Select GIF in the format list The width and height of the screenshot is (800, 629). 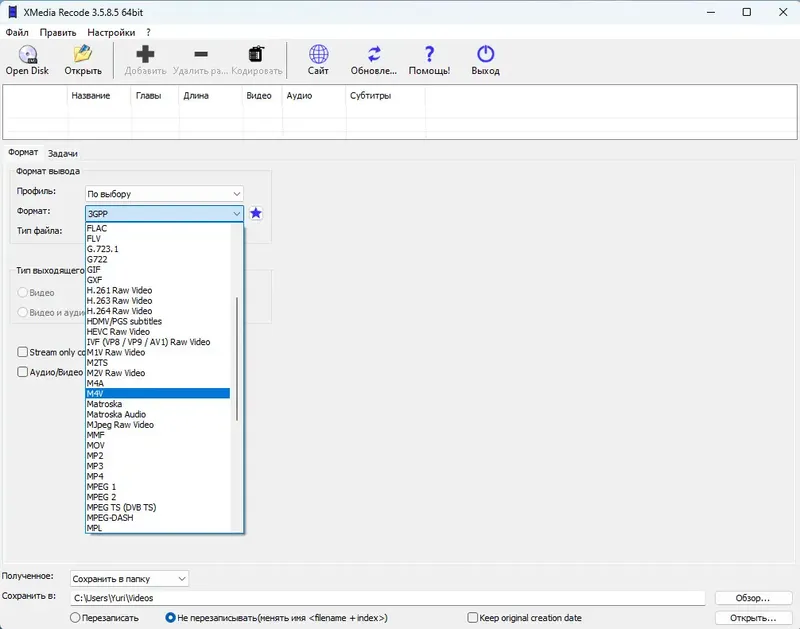[158, 269]
